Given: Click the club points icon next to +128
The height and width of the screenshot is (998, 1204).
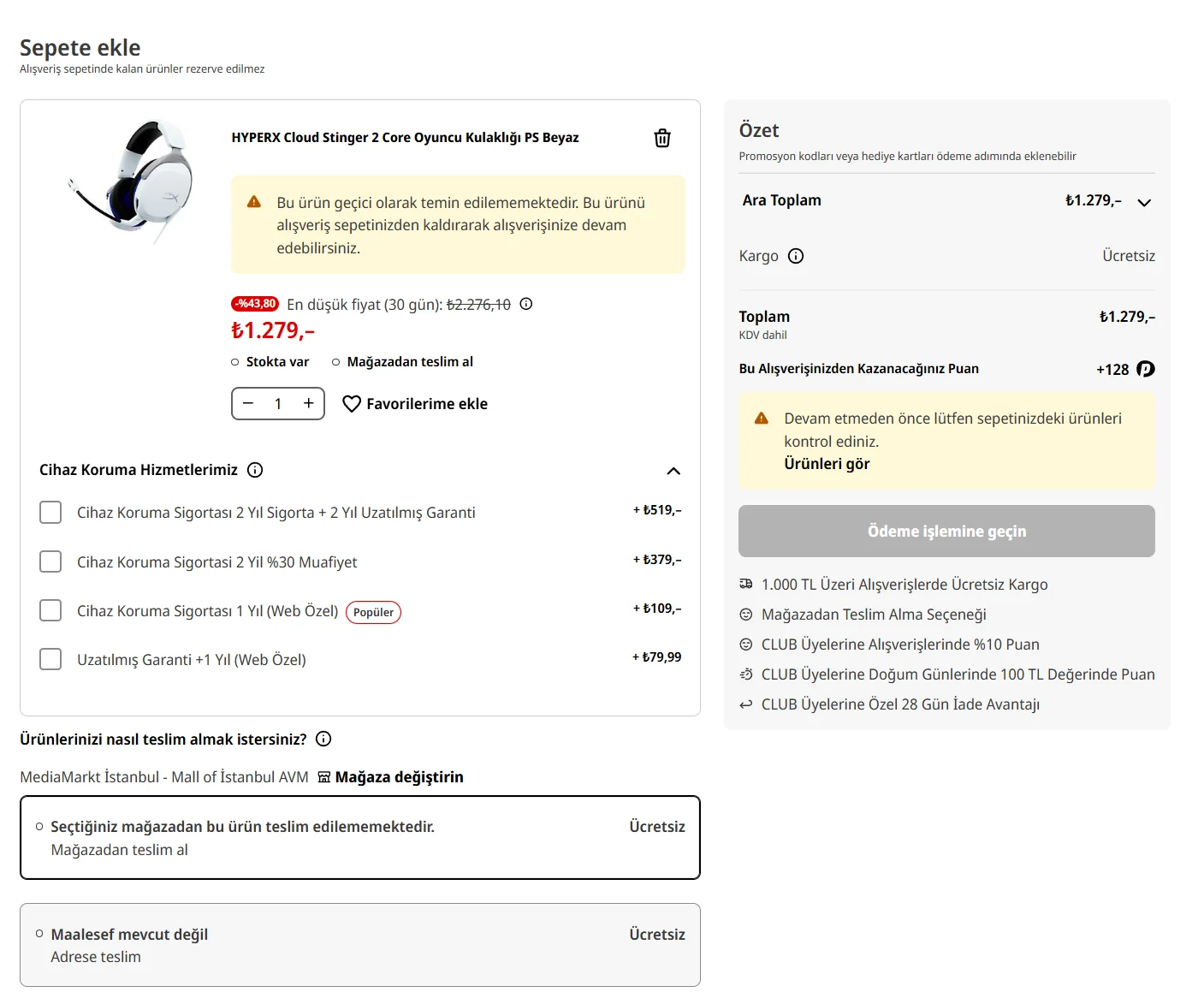Looking at the screenshot, I should (x=1145, y=369).
